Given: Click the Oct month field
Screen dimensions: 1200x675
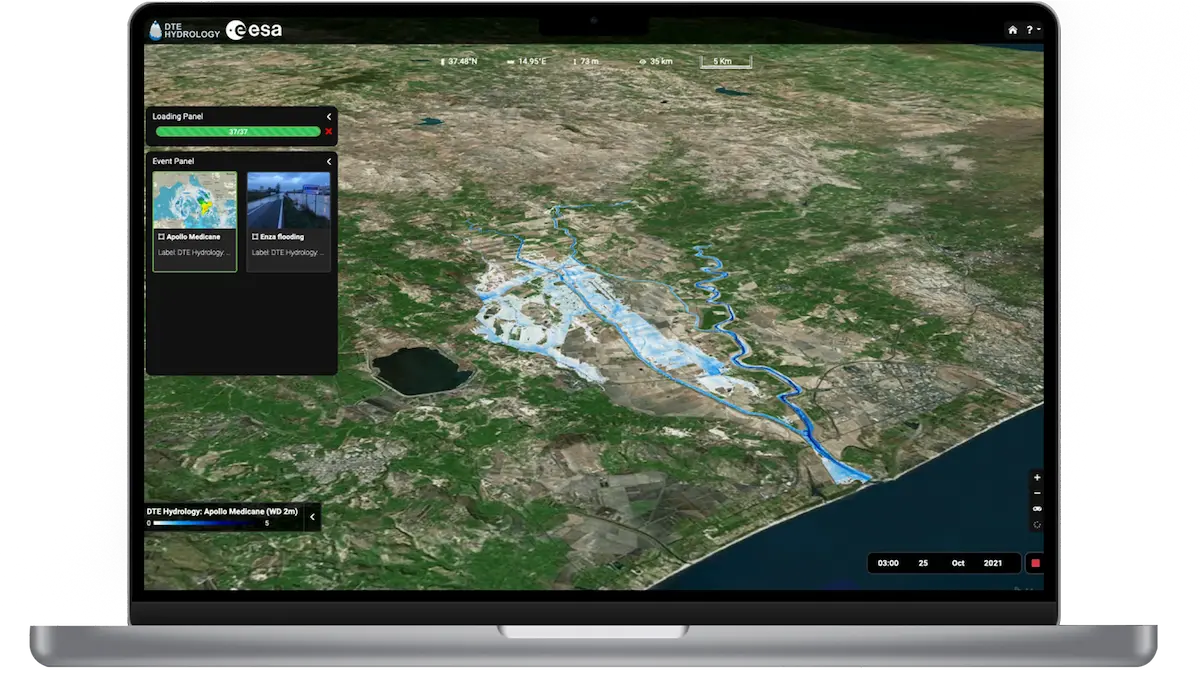Looking at the screenshot, I should point(957,563).
